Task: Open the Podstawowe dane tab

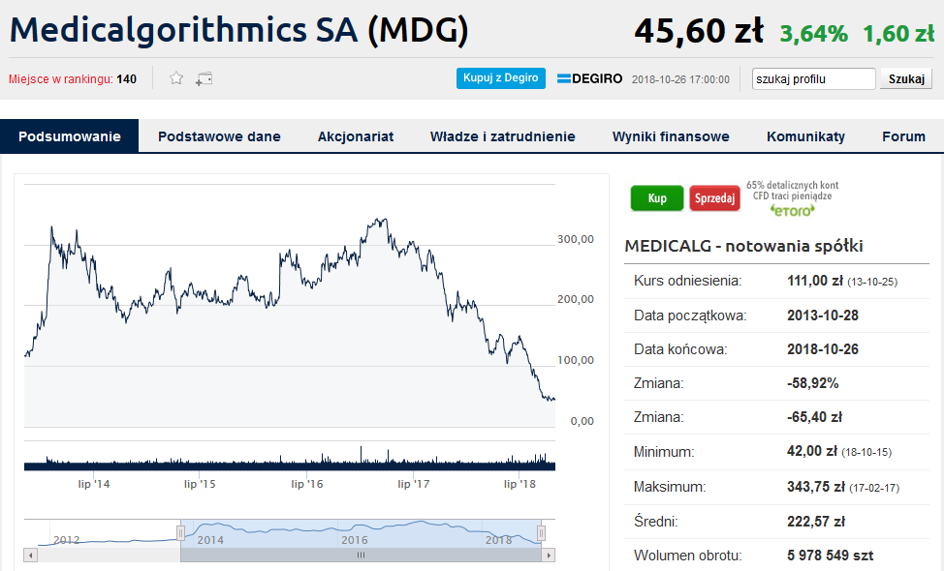Action: coord(219,136)
